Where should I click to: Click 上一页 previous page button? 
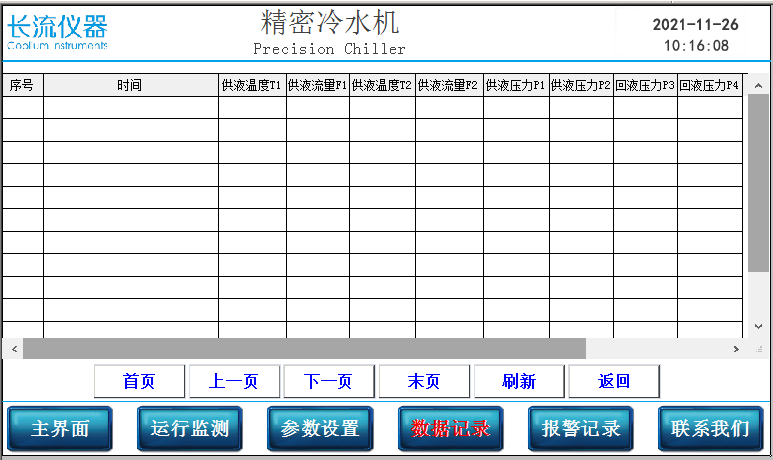coord(233,381)
